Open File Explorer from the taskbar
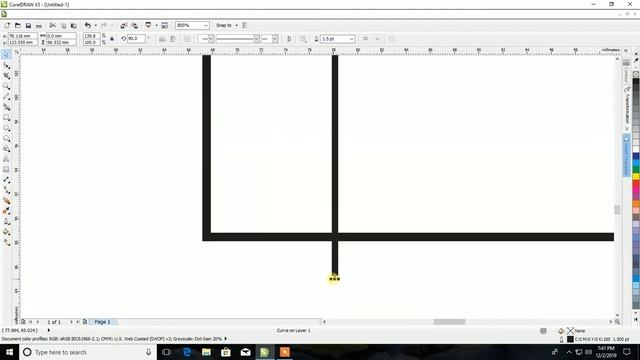This screenshot has width=640, height=360. 206,352
